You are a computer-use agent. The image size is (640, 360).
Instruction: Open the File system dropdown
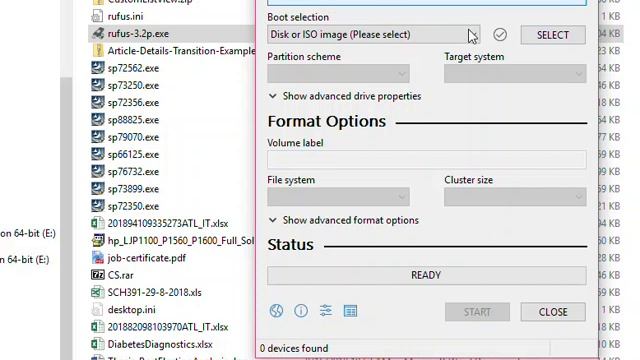(338, 197)
